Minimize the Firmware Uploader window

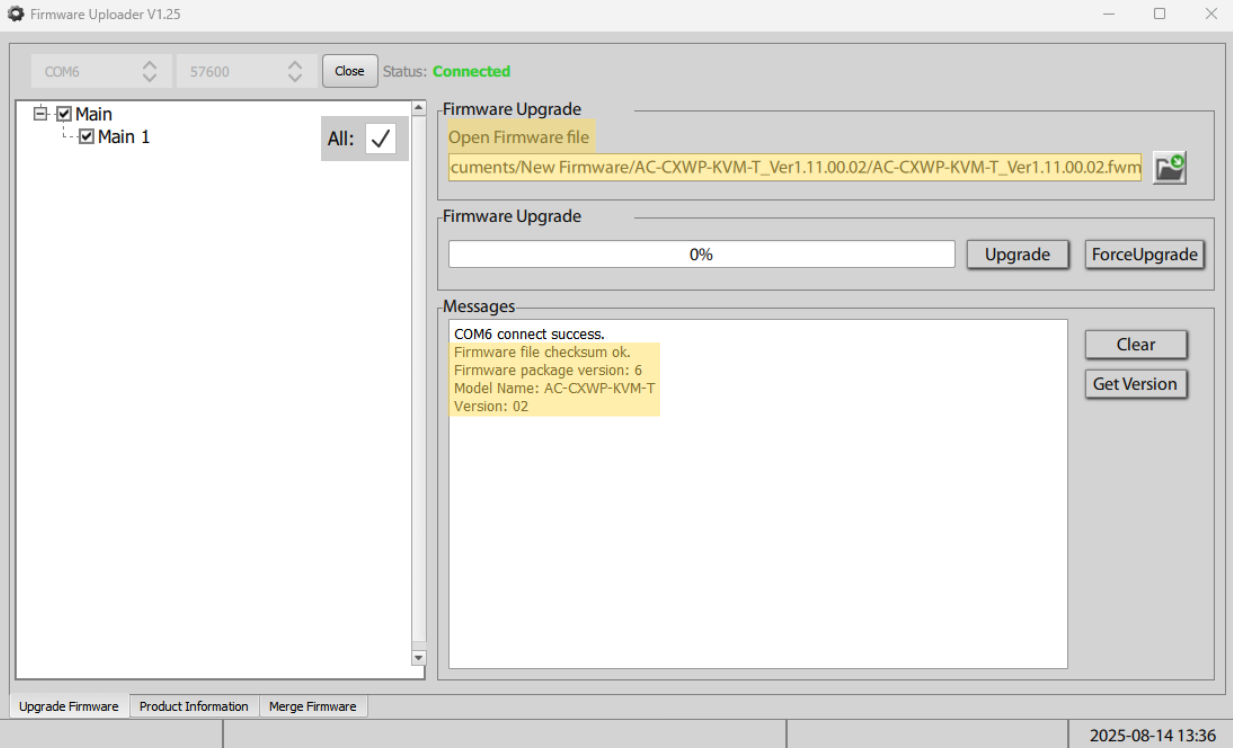1111,14
